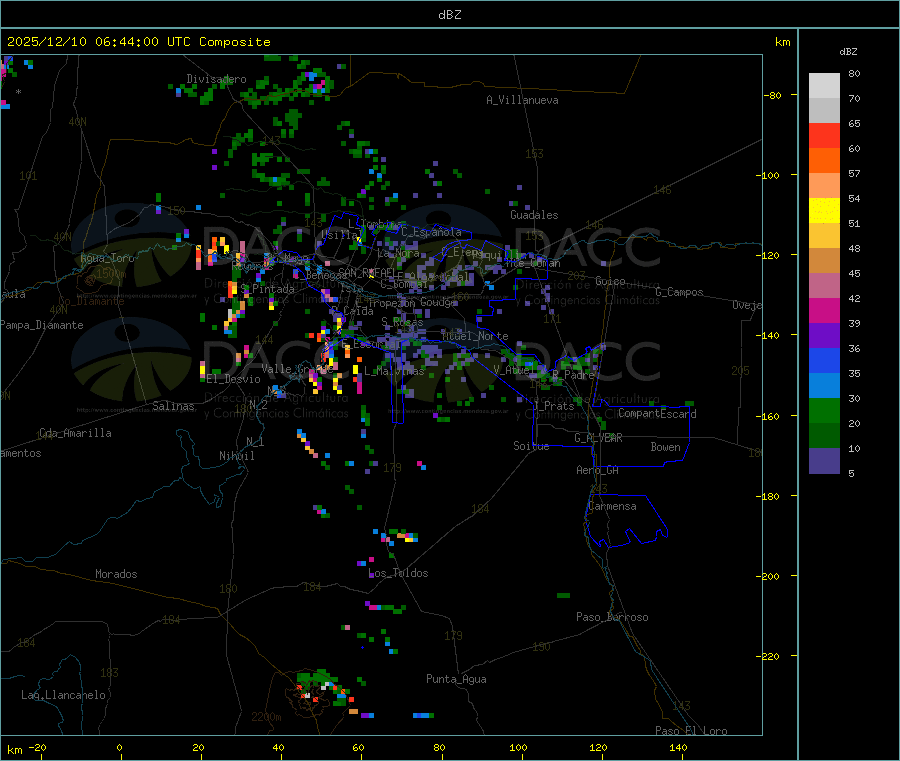The width and height of the screenshot is (900, 761).
Task: Click the blue outlined polygon around Carmensa
Action: (x=626, y=520)
